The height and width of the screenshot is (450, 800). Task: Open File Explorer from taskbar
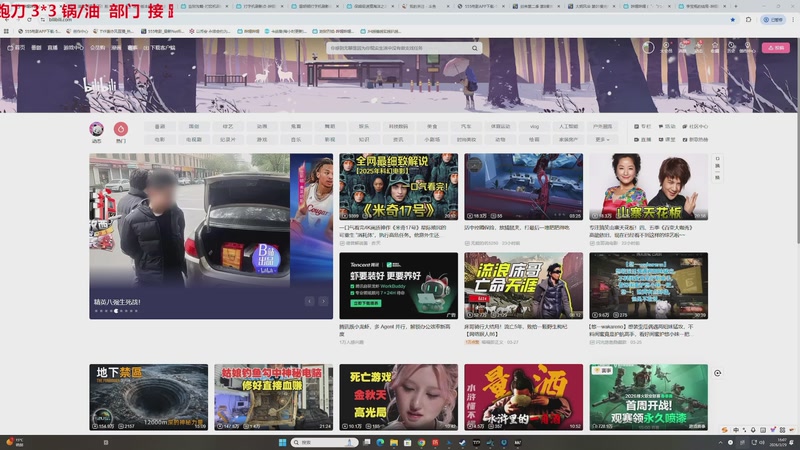[394, 442]
